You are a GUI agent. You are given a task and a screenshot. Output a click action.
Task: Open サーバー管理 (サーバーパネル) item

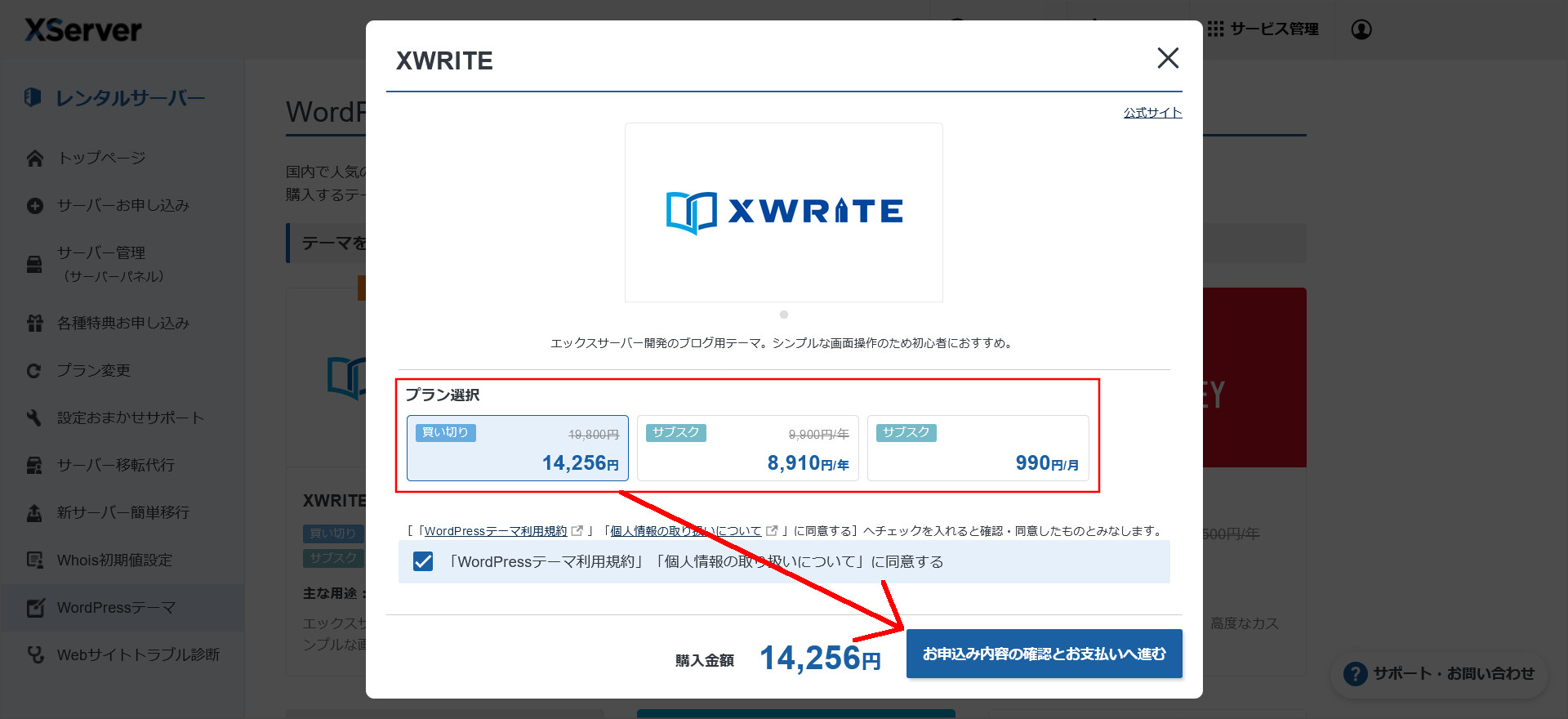point(111,264)
